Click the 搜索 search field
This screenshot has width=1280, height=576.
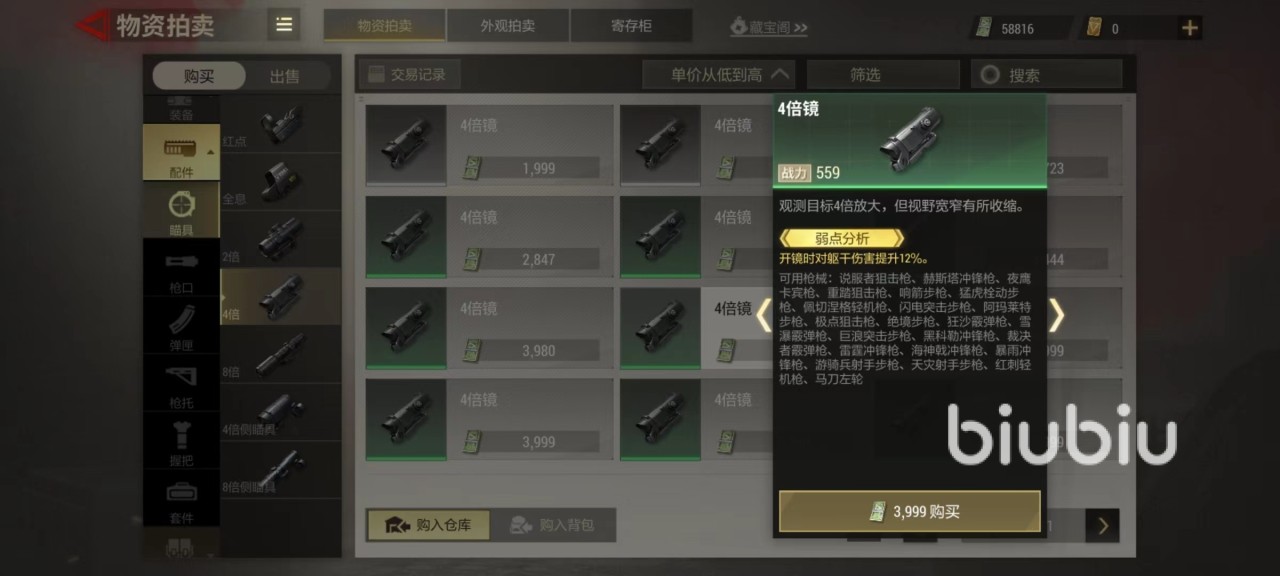coord(1046,74)
